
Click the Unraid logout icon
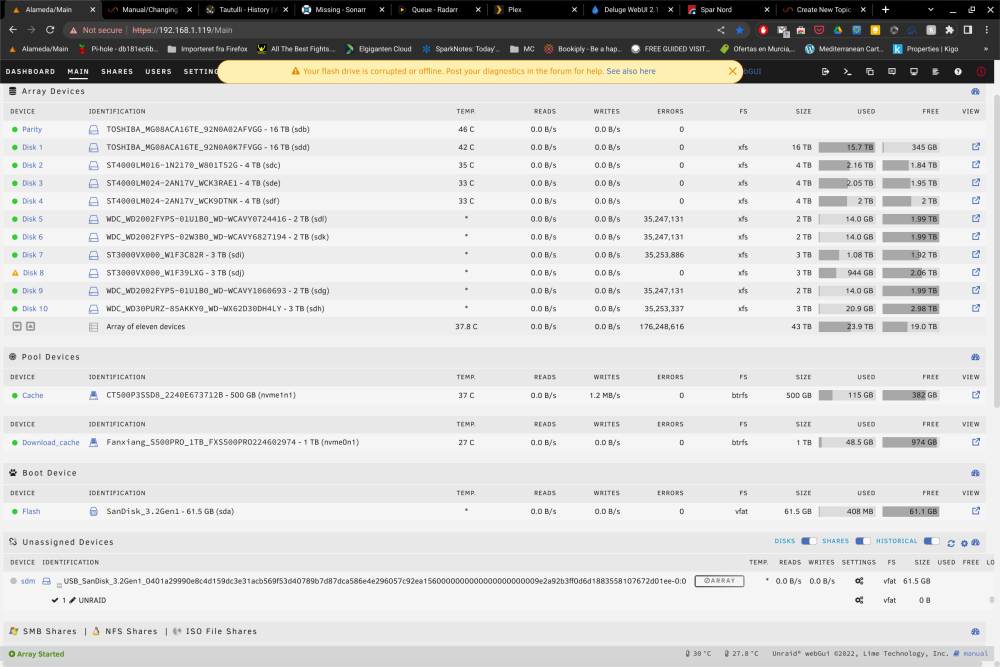(825, 71)
